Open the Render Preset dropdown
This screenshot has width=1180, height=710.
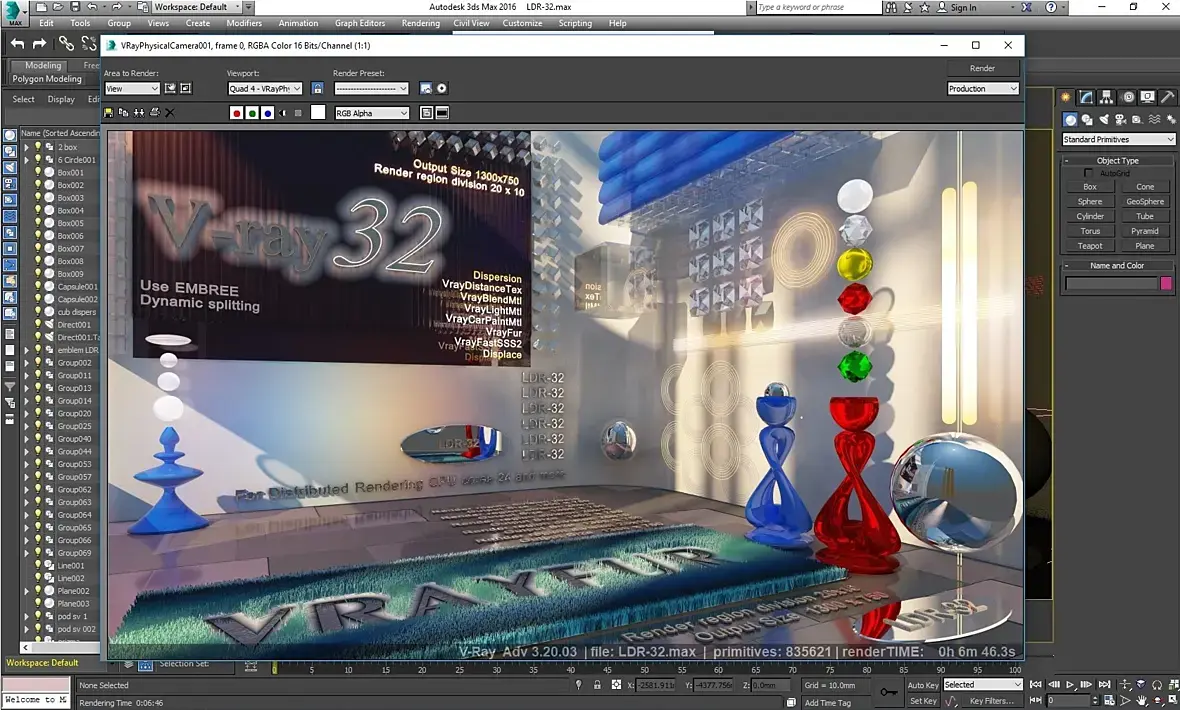click(x=371, y=89)
